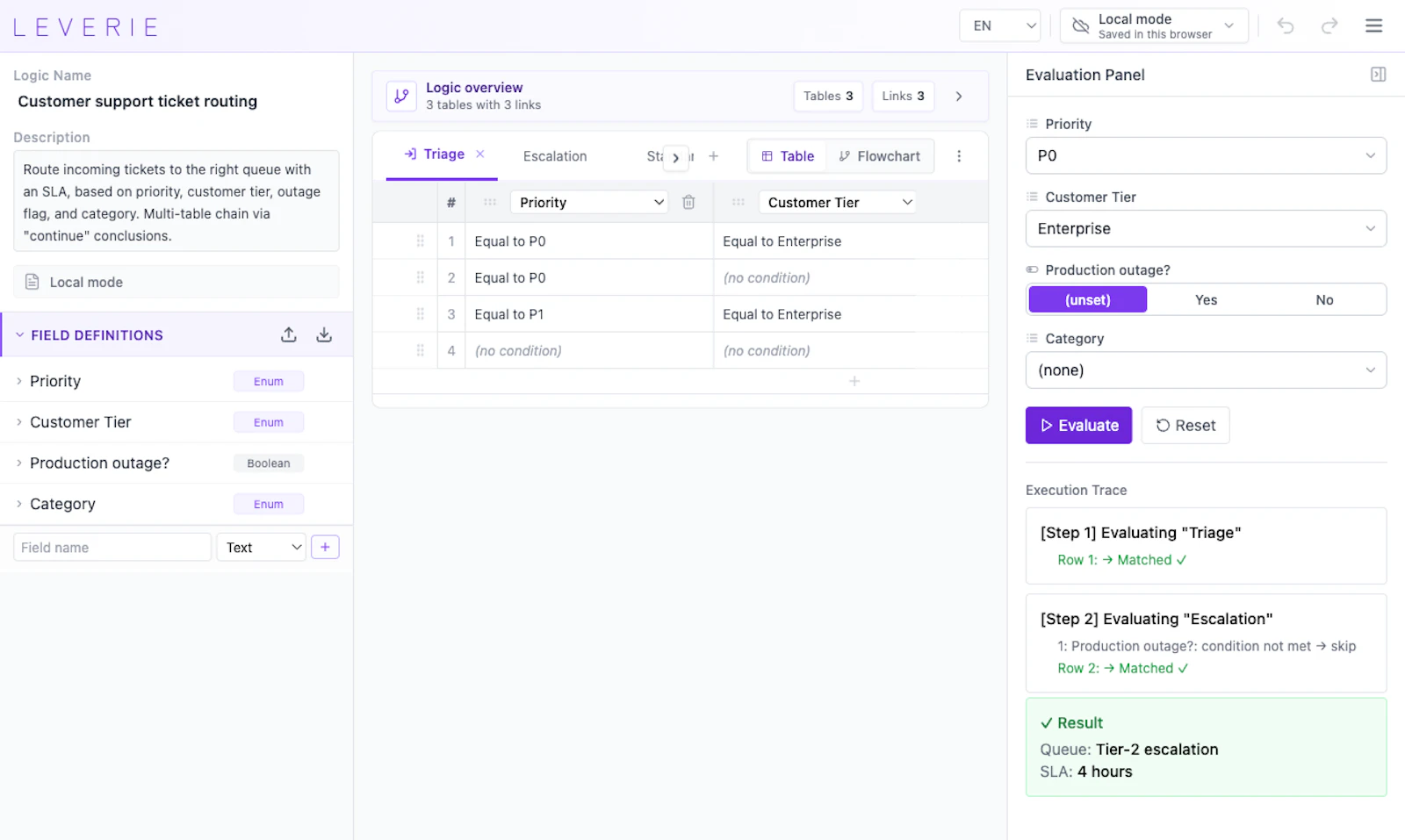Click the Tier-2 escalation result text
Image resolution: width=1405 pixels, height=840 pixels.
tap(1156, 749)
